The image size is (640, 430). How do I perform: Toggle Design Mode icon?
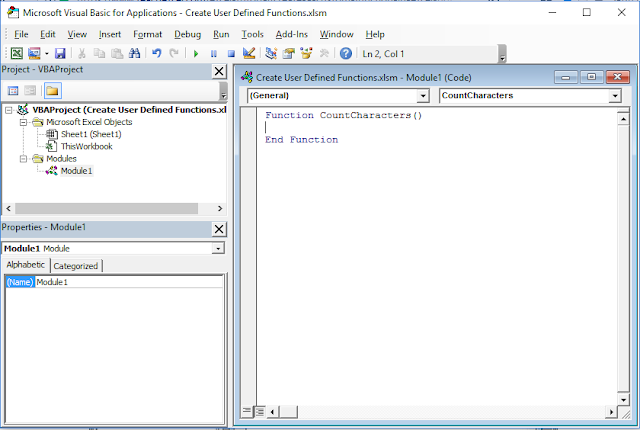(x=249, y=53)
